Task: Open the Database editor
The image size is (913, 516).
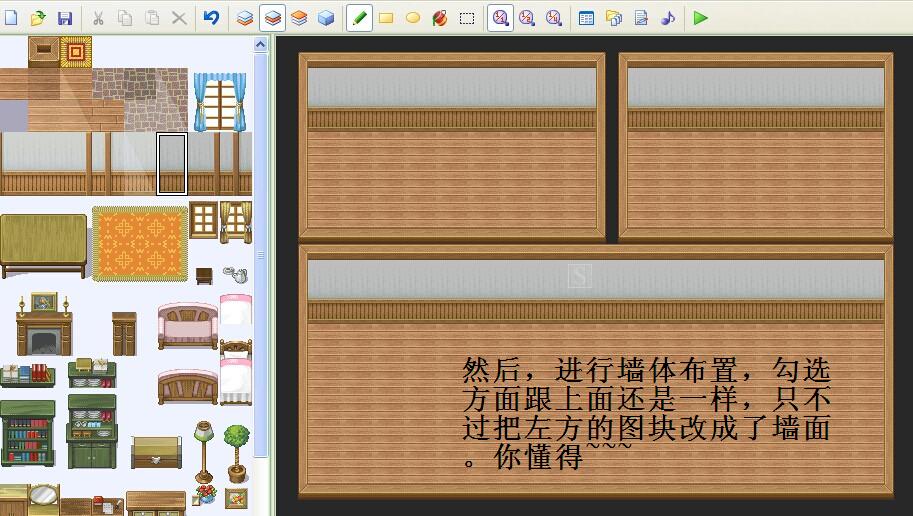Action: click(586, 18)
